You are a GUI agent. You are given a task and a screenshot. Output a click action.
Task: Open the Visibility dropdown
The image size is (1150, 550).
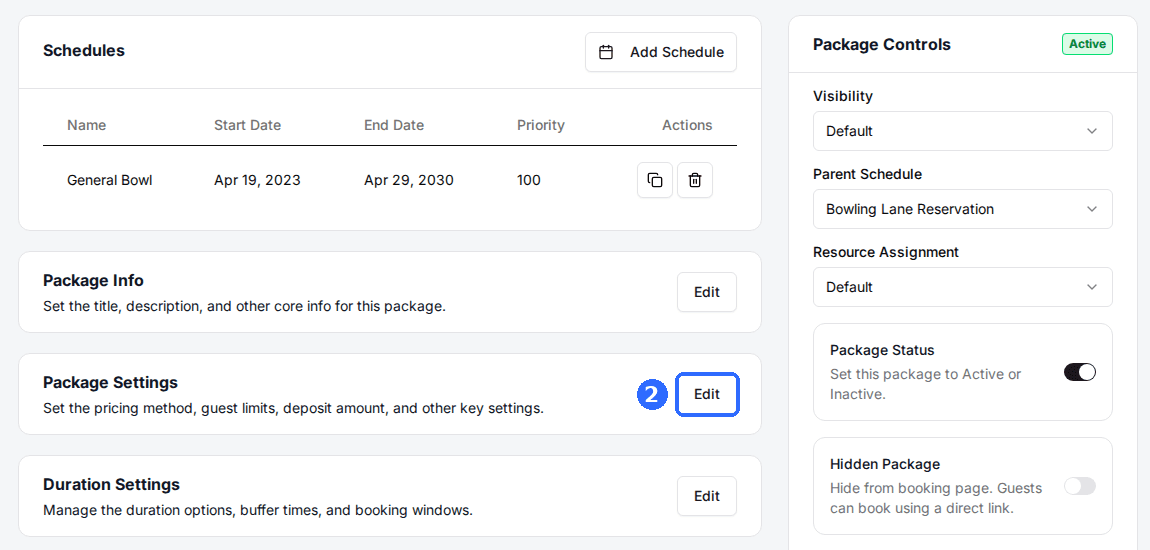pyautogui.click(x=962, y=131)
